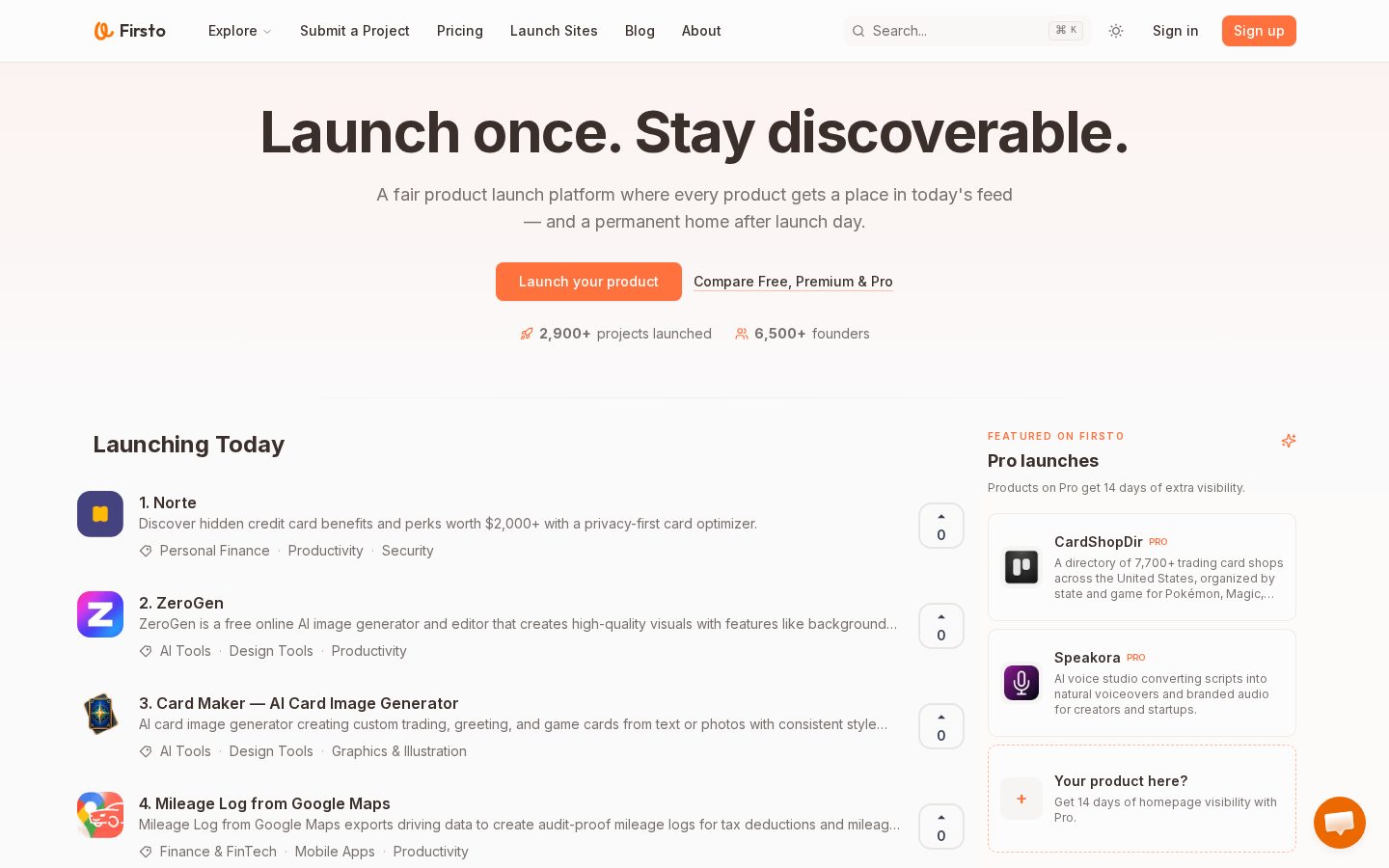Open Submit a Project page
The height and width of the screenshot is (868, 1389).
[x=355, y=31]
